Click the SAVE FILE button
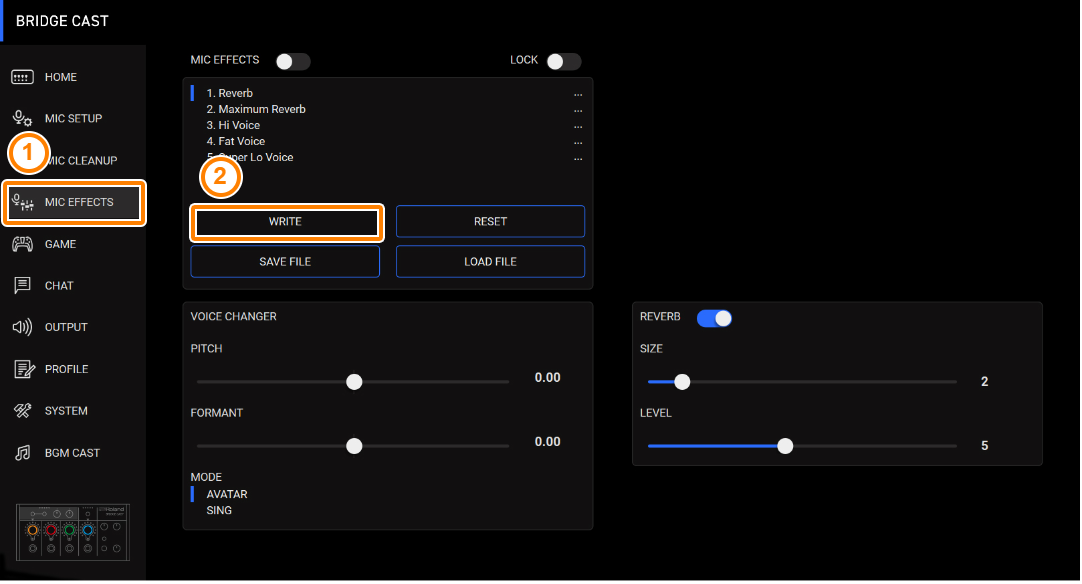The height and width of the screenshot is (584, 1082). 285,262
